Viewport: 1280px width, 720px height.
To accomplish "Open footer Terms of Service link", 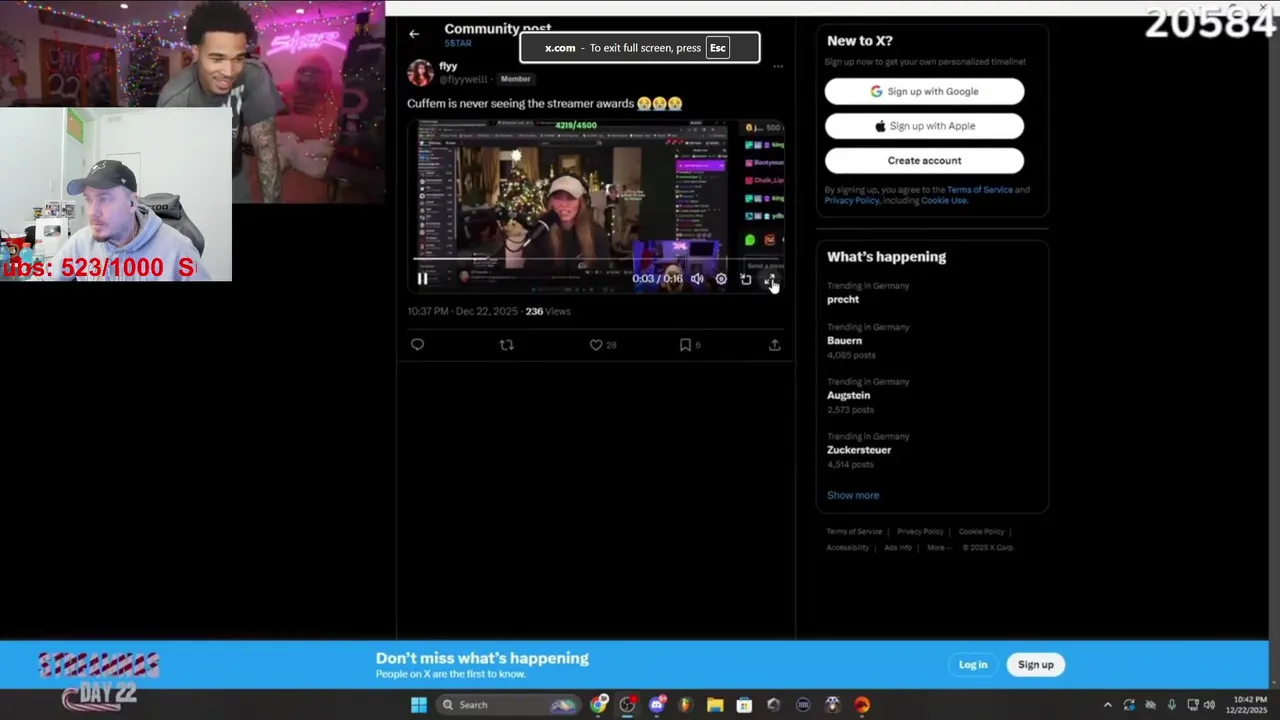I will pos(854,532).
